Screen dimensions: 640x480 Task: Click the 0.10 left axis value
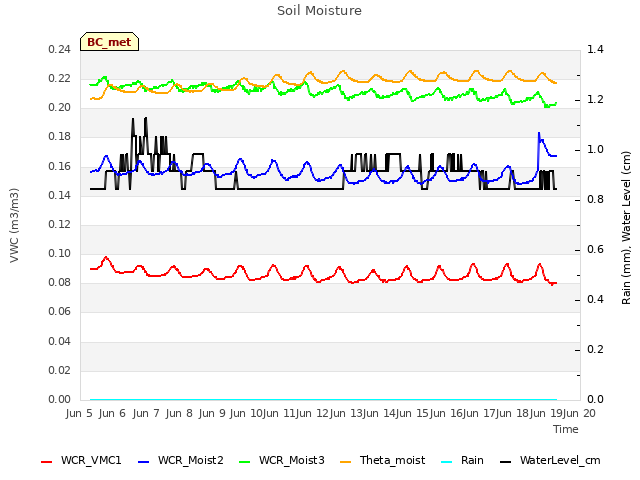pyautogui.click(x=60, y=253)
